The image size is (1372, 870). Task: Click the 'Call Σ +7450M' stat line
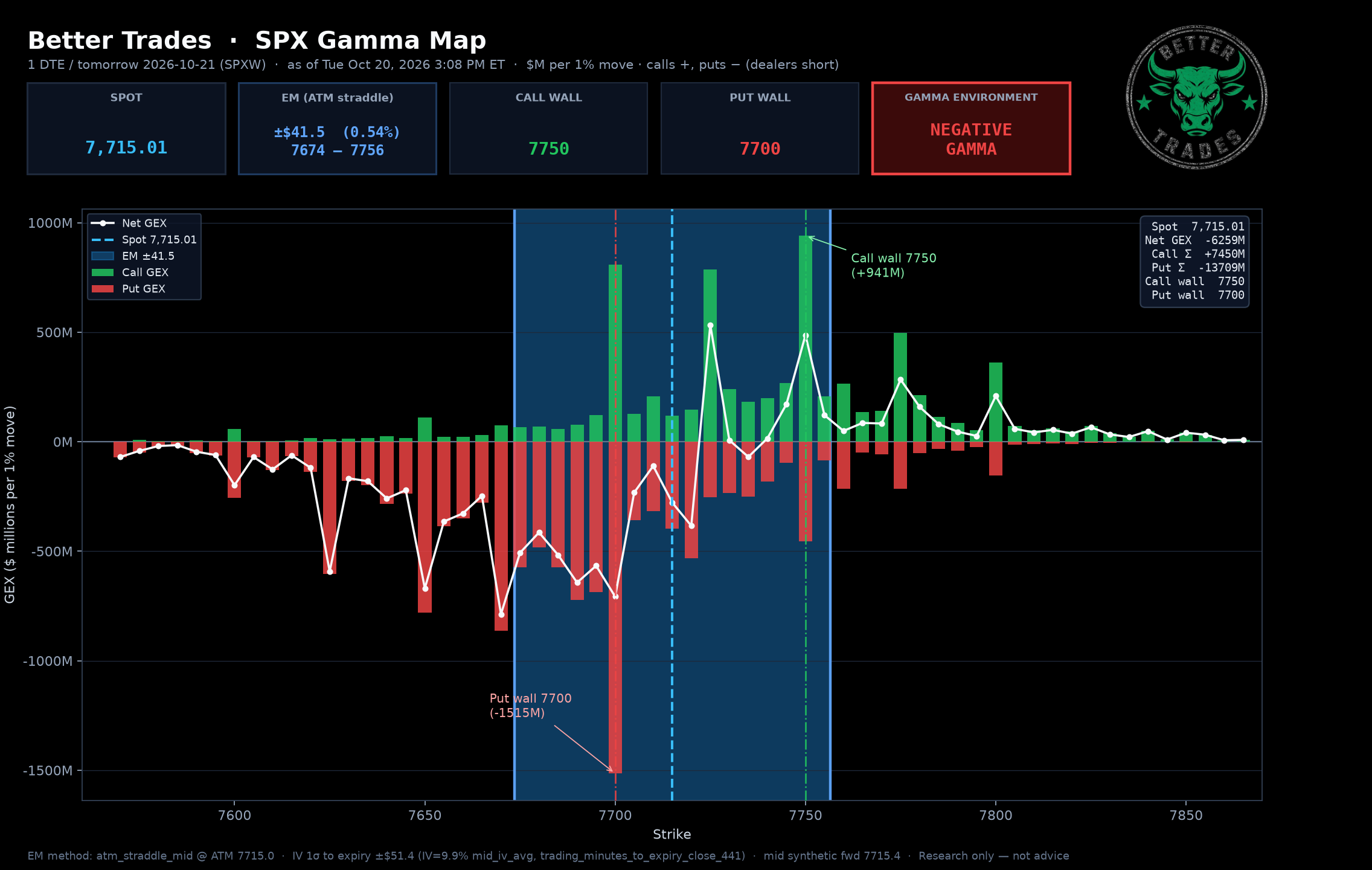coord(1198,254)
